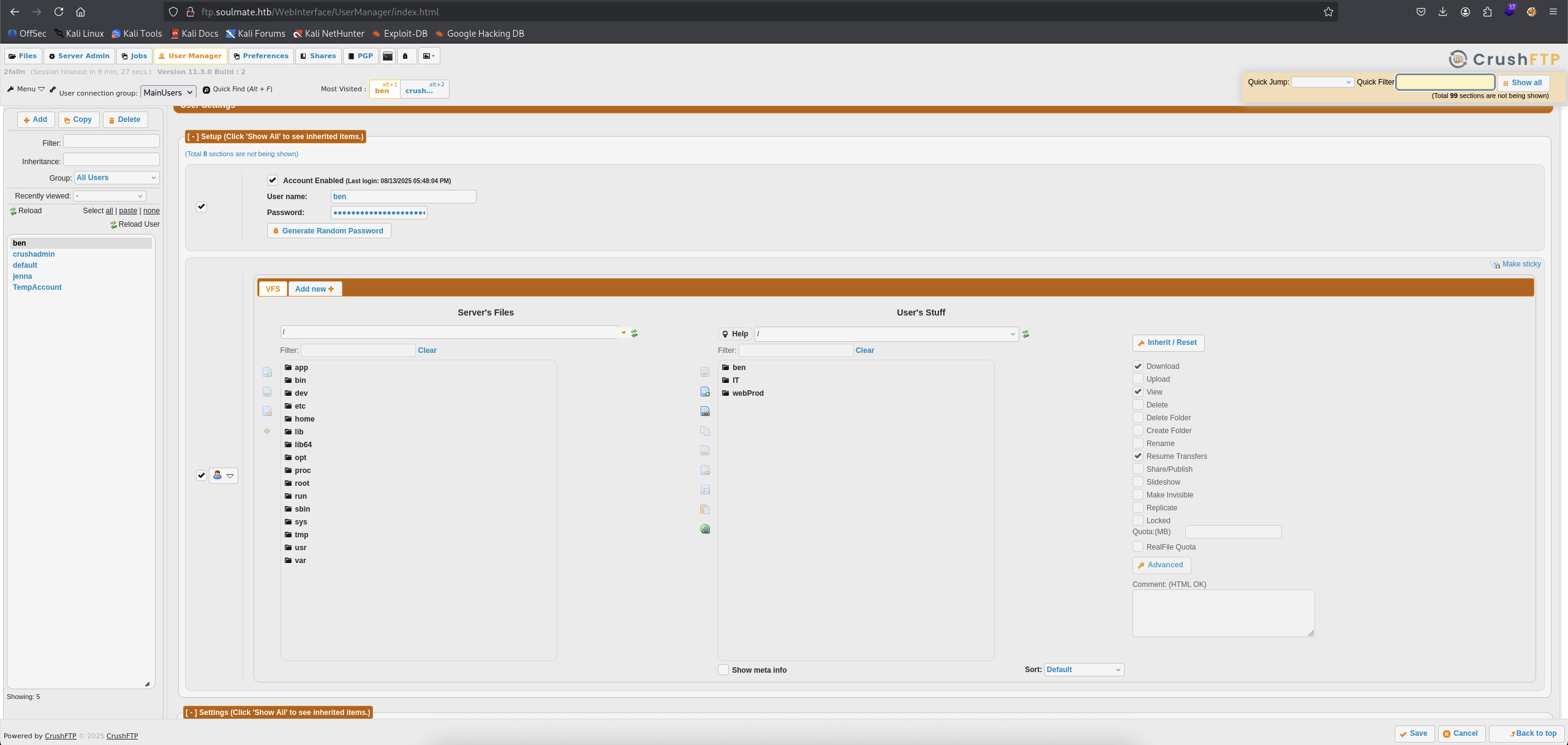Click the Add user button
Image resolution: width=1568 pixels, height=745 pixels.
click(36, 119)
